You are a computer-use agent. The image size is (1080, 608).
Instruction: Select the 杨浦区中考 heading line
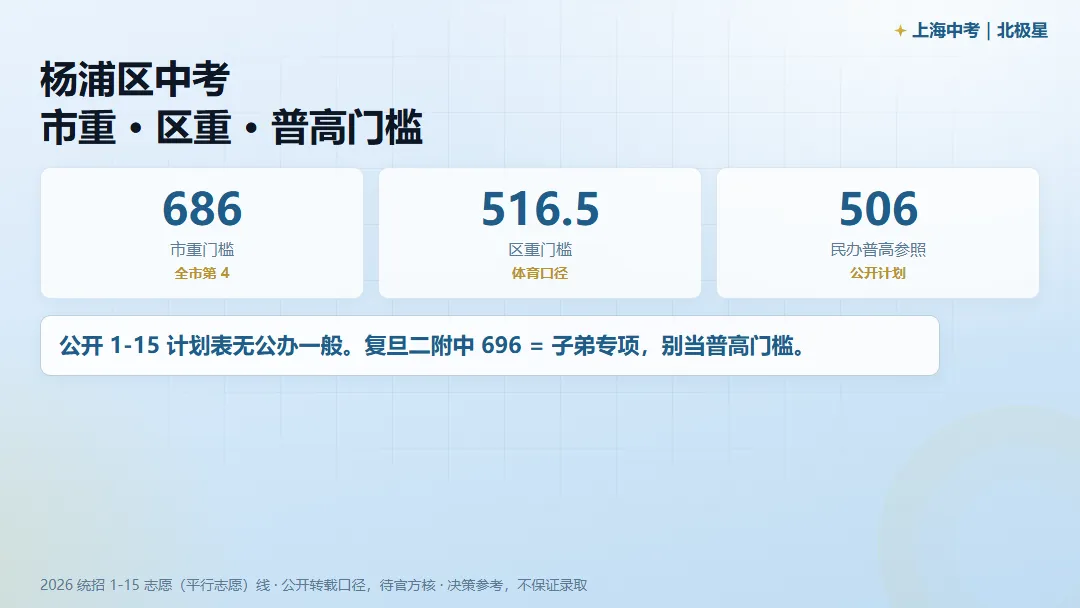(x=135, y=79)
